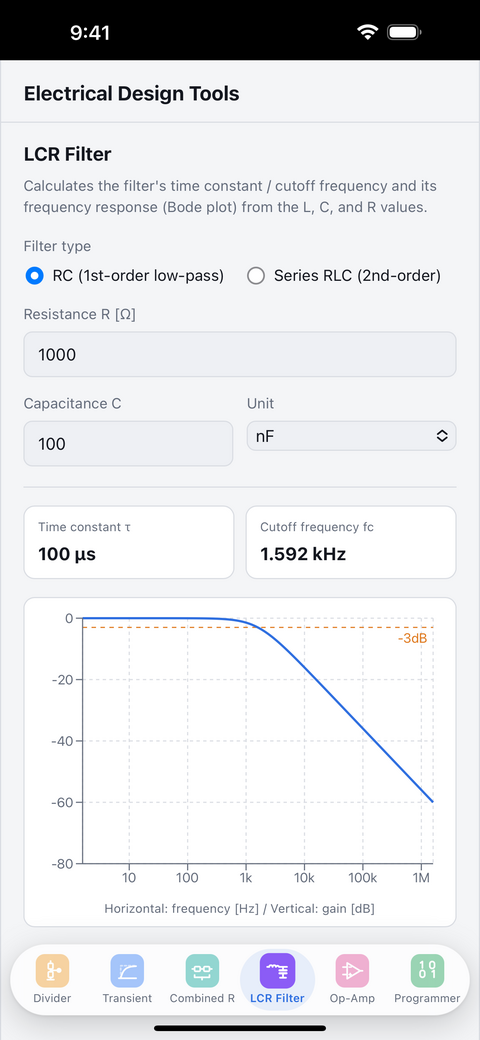Tap the Capacitance C label

click(x=72, y=404)
